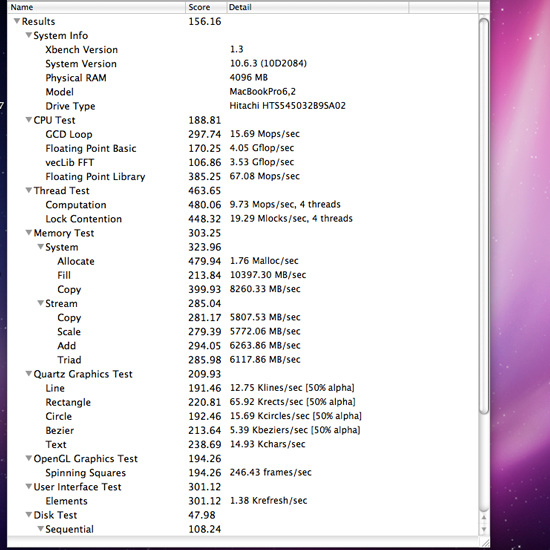The width and height of the screenshot is (550, 550).
Task: Collapse the Disk Test triangle
Action: (29, 515)
